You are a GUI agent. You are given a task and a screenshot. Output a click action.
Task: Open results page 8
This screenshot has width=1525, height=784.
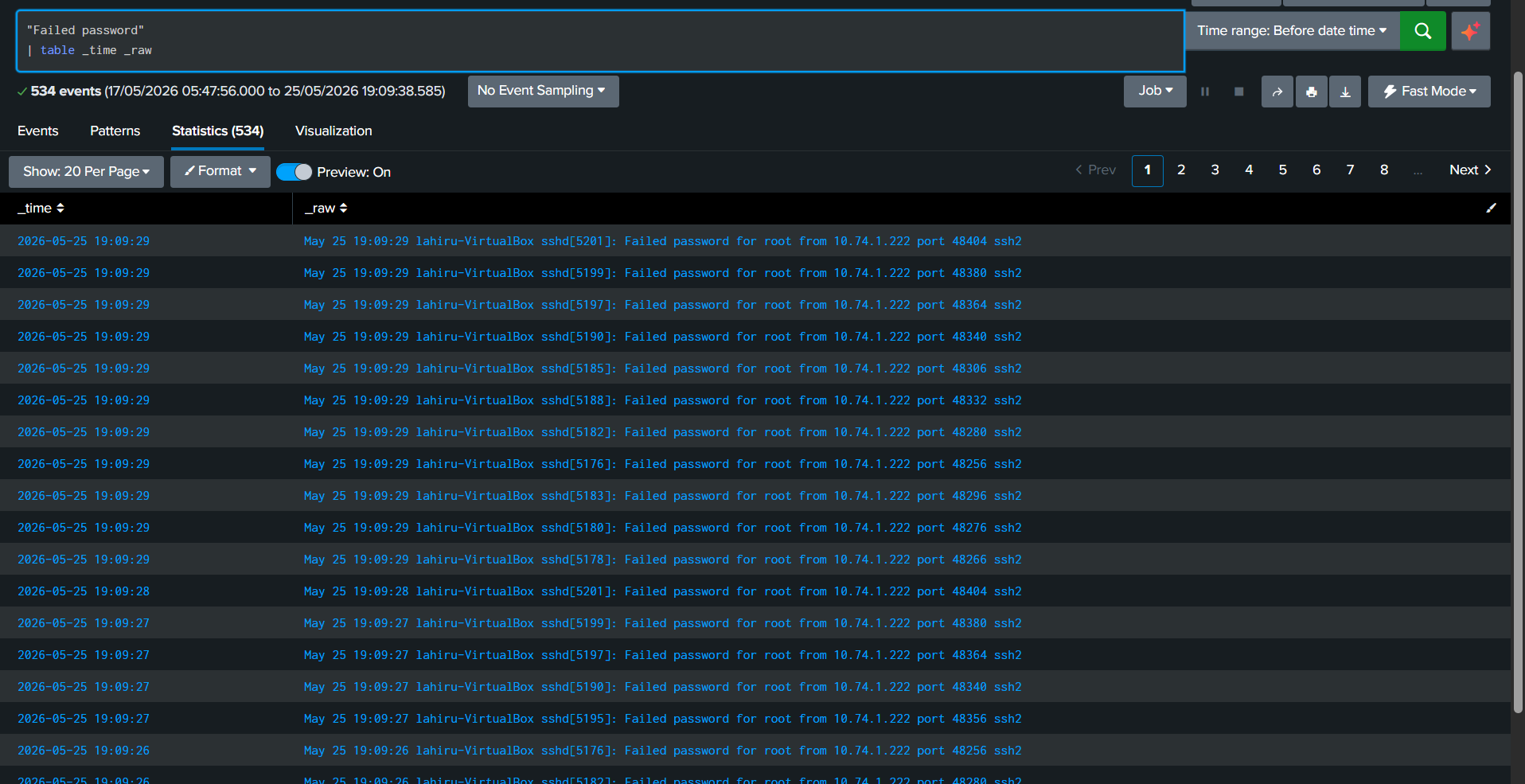[1384, 170]
